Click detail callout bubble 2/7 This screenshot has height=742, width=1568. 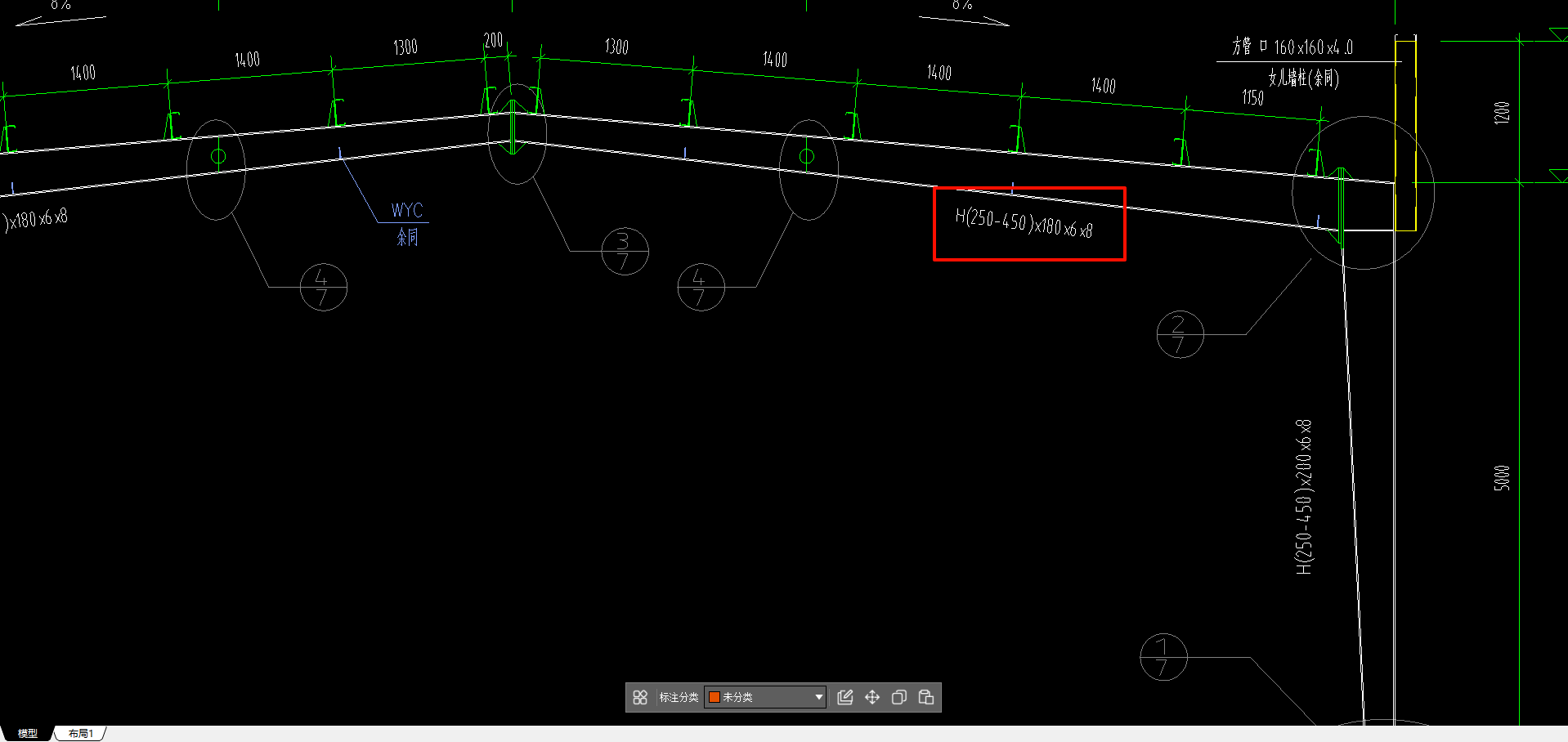tap(1180, 334)
